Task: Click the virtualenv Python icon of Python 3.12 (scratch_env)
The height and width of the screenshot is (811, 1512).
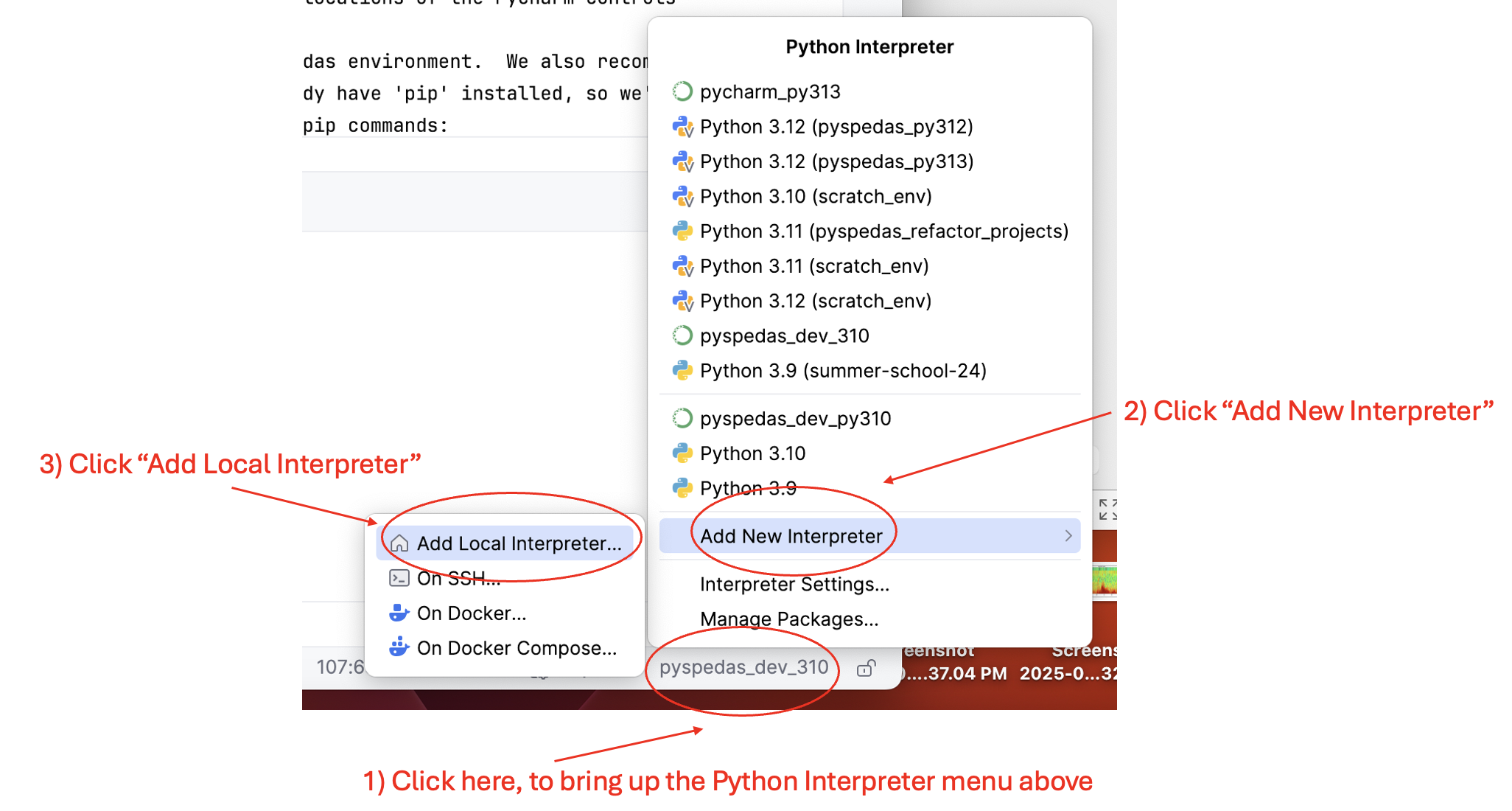Action: pyautogui.click(x=682, y=301)
